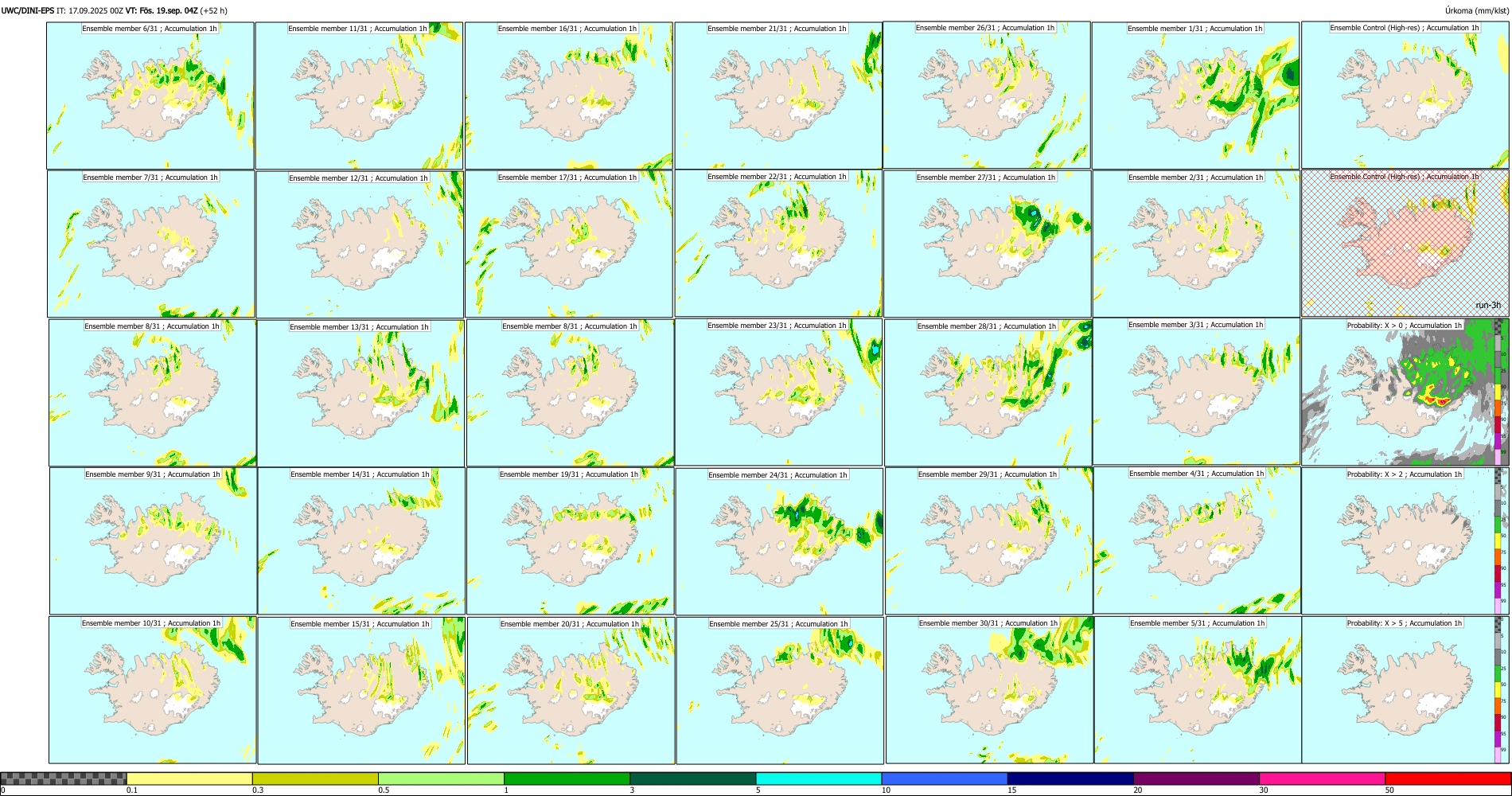This screenshot has height=796, width=1512.
Task: Click the Ensemble member 21/31 panel
Action: click(x=778, y=96)
